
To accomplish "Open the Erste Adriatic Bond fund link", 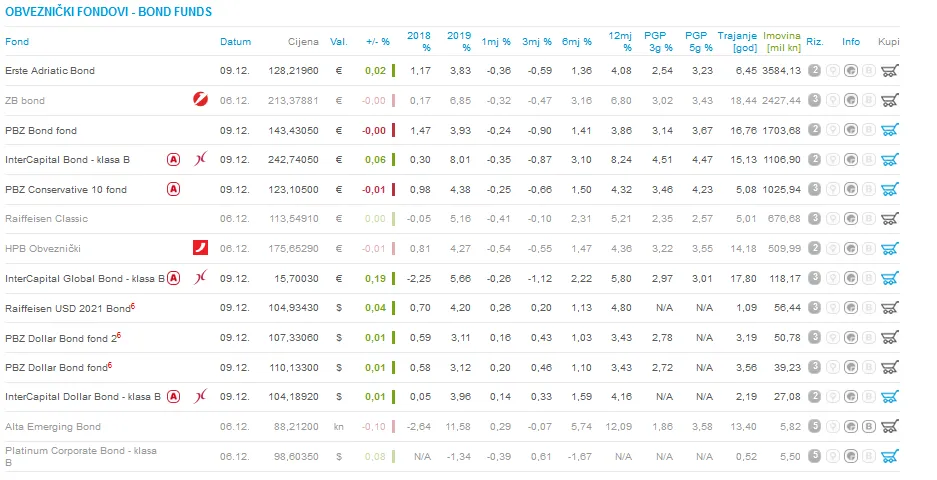I will pos(50,71).
